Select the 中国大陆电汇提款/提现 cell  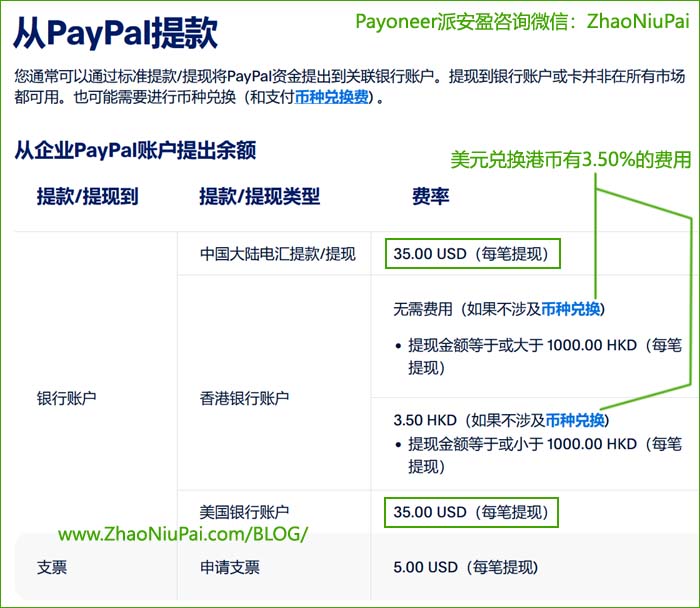278,254
